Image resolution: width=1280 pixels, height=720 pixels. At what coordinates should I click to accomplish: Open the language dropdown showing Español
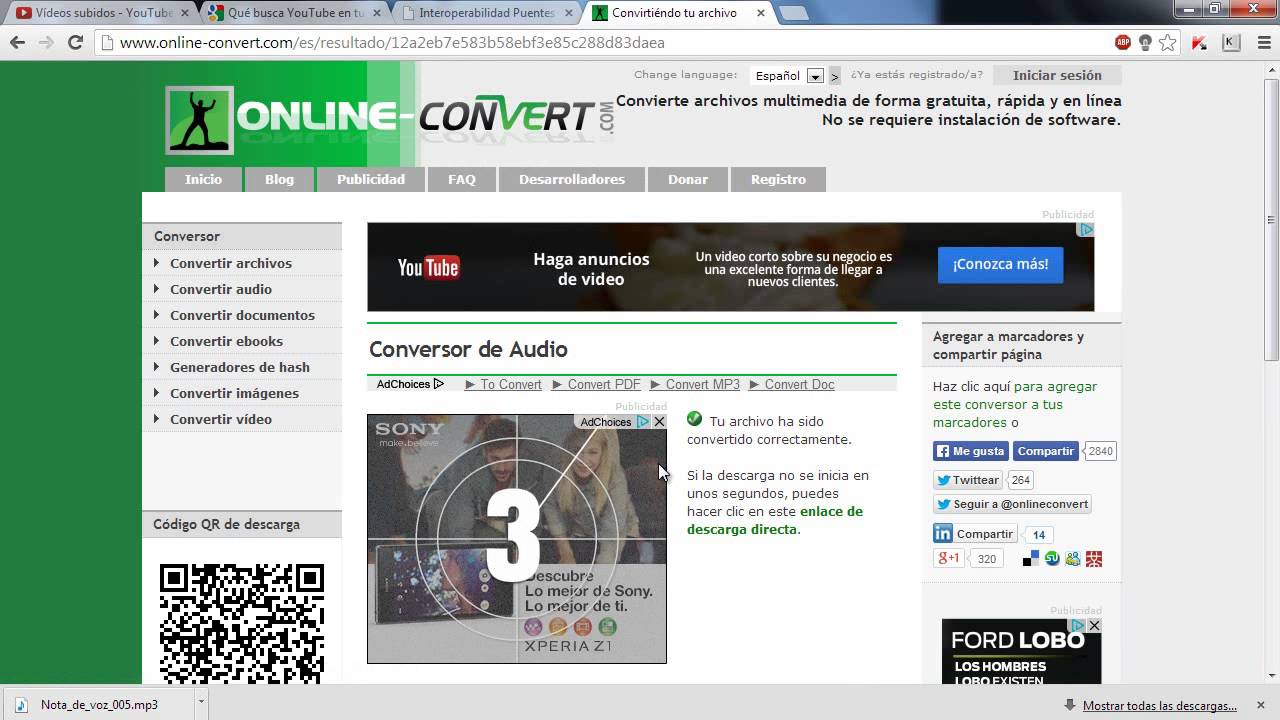[x=788, y=76]
